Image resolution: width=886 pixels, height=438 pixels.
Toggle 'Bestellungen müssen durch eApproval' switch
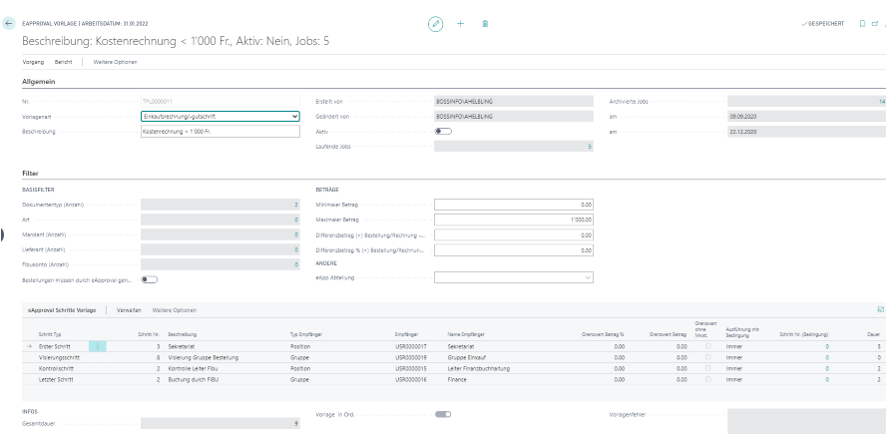click(151, 279)
